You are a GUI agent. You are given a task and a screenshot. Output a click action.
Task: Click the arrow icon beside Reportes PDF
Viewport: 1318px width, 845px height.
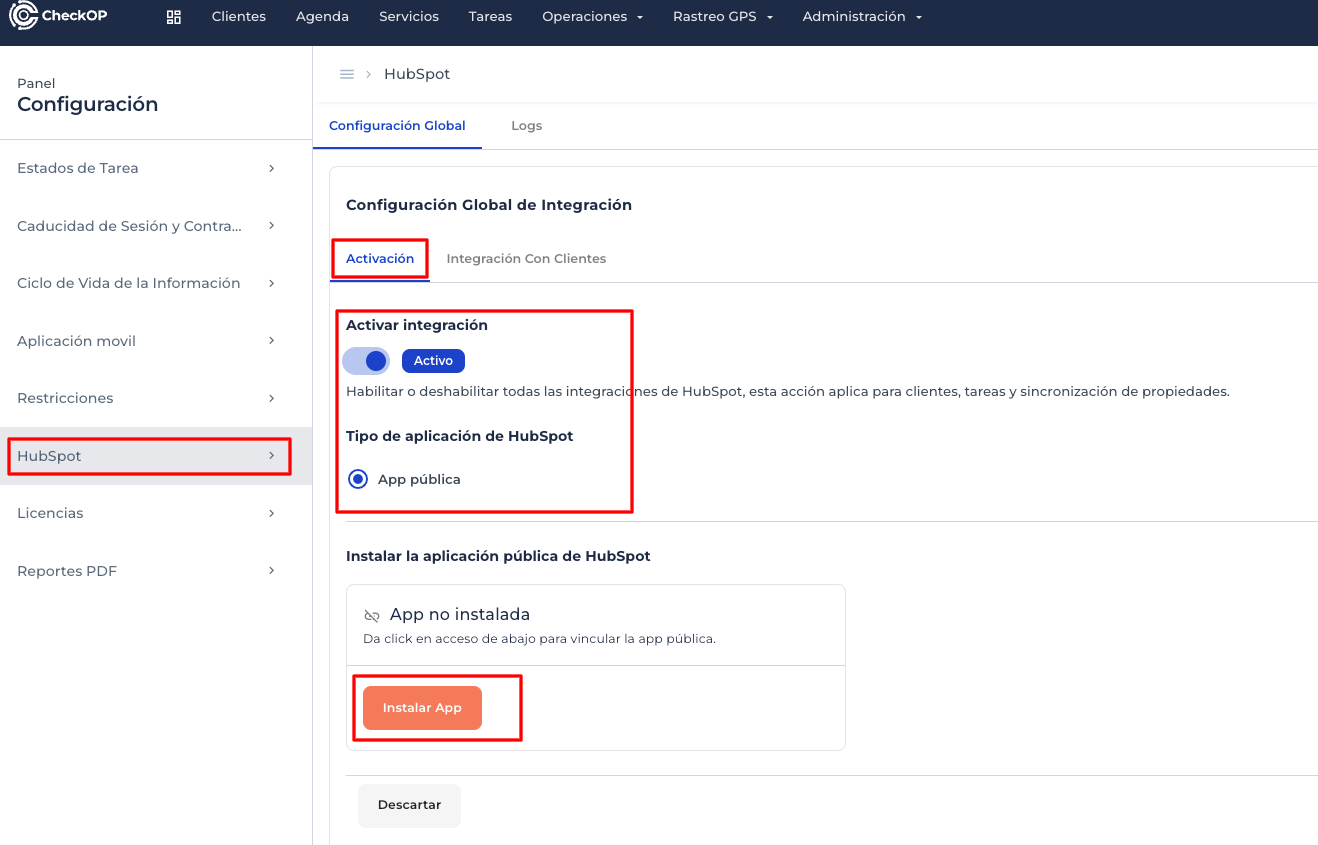coord(271,571)
